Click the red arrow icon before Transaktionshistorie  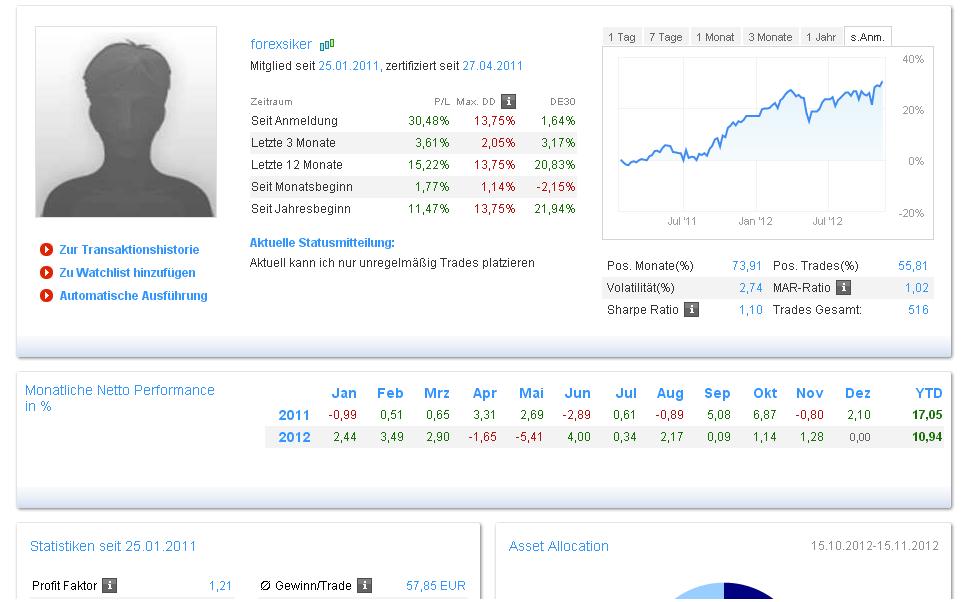(x=46, y=250)
